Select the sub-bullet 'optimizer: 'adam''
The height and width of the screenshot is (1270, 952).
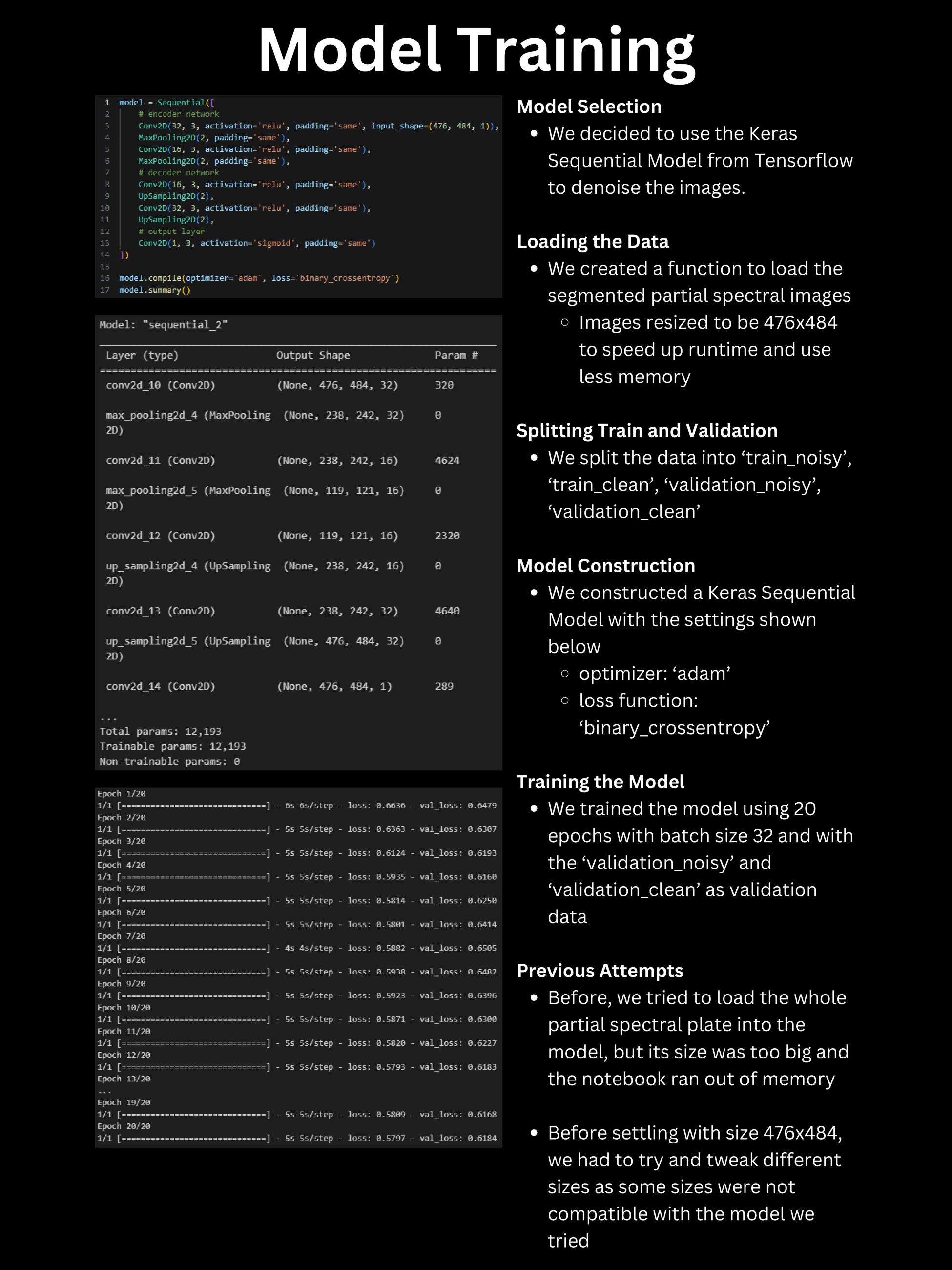[654, 674]
